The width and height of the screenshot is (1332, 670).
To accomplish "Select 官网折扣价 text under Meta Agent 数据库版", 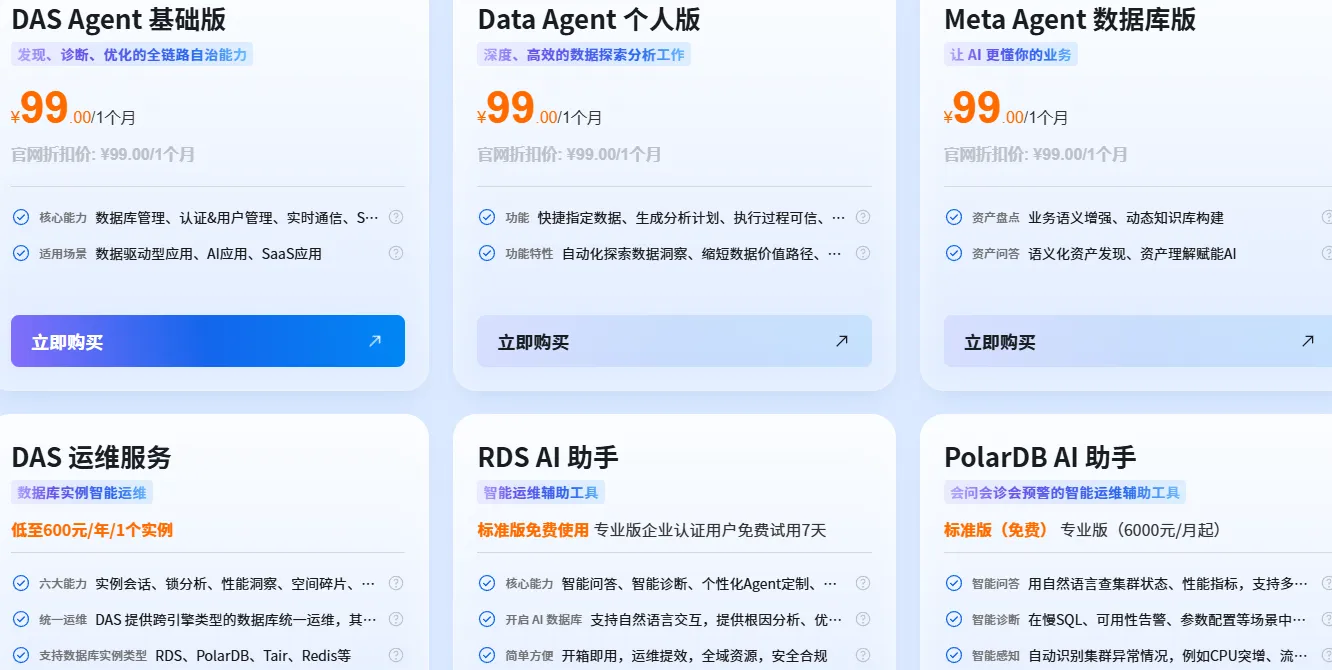I will pos(1036,154).
